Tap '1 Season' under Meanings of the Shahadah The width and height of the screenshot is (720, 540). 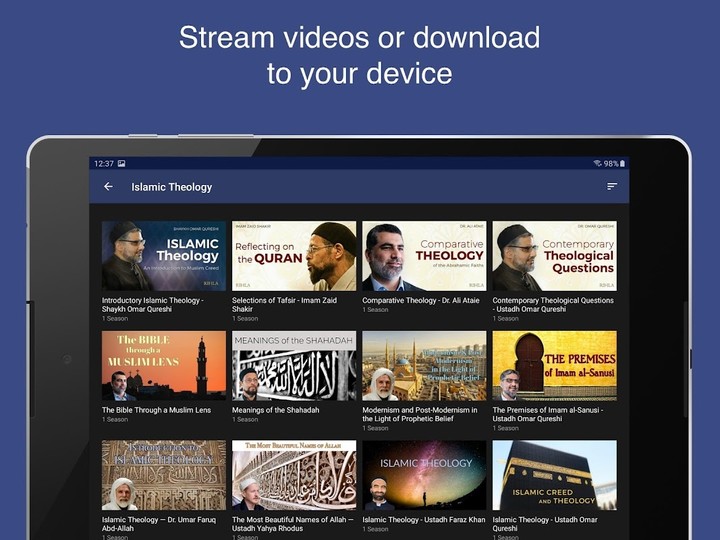(x=245, y=420)
